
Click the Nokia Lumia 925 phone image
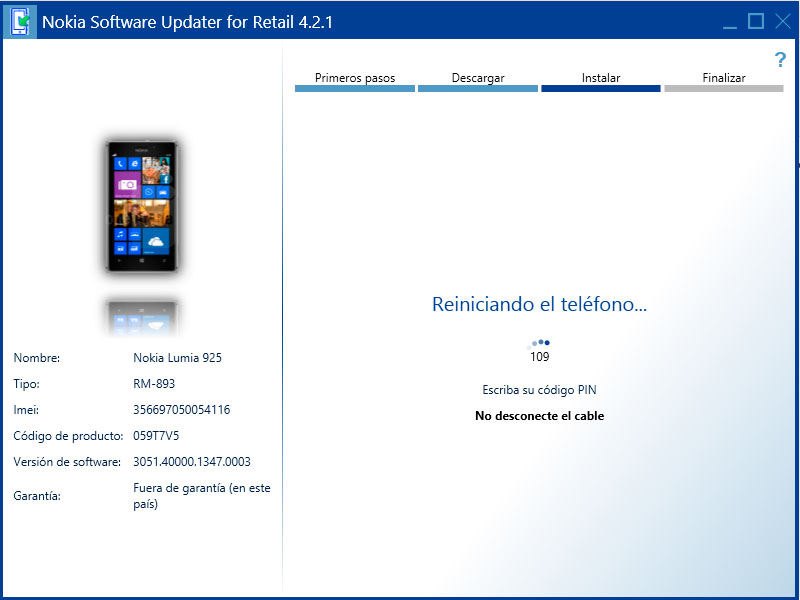tap(142, 207)
